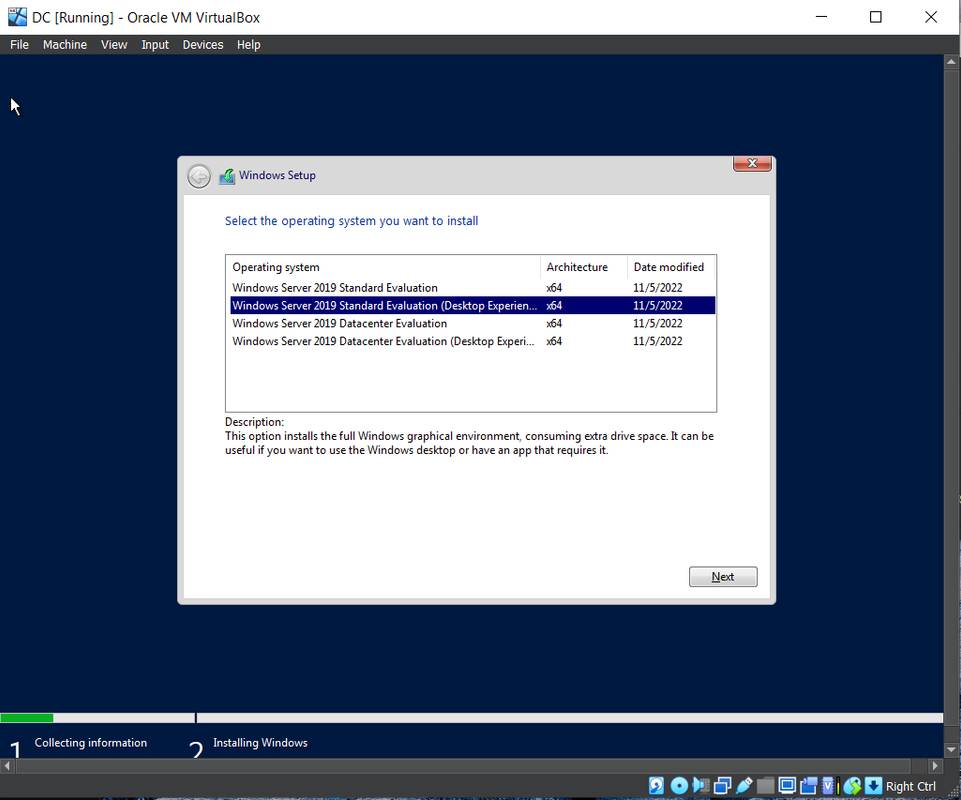Select Standard Evaluation (Desktop Experience) row
Image resolution: width=961 pixels, height=800 pixels.
pos(473,305)
